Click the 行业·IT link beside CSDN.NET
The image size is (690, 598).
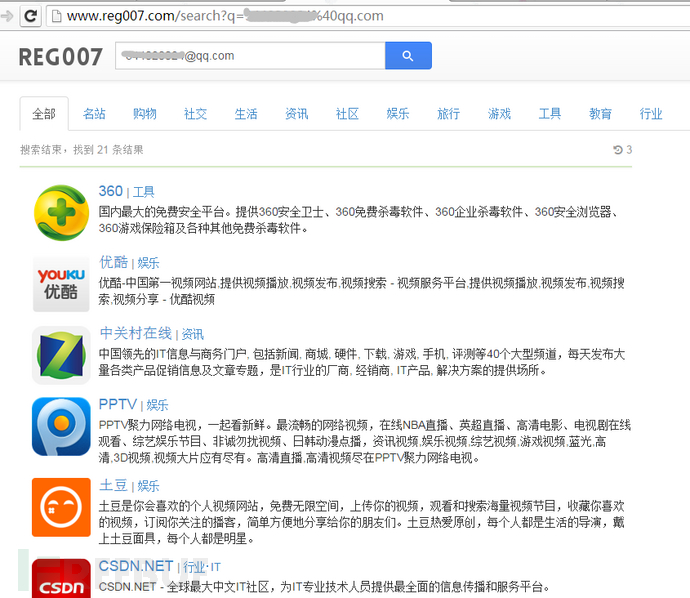(x=202, y=567)
